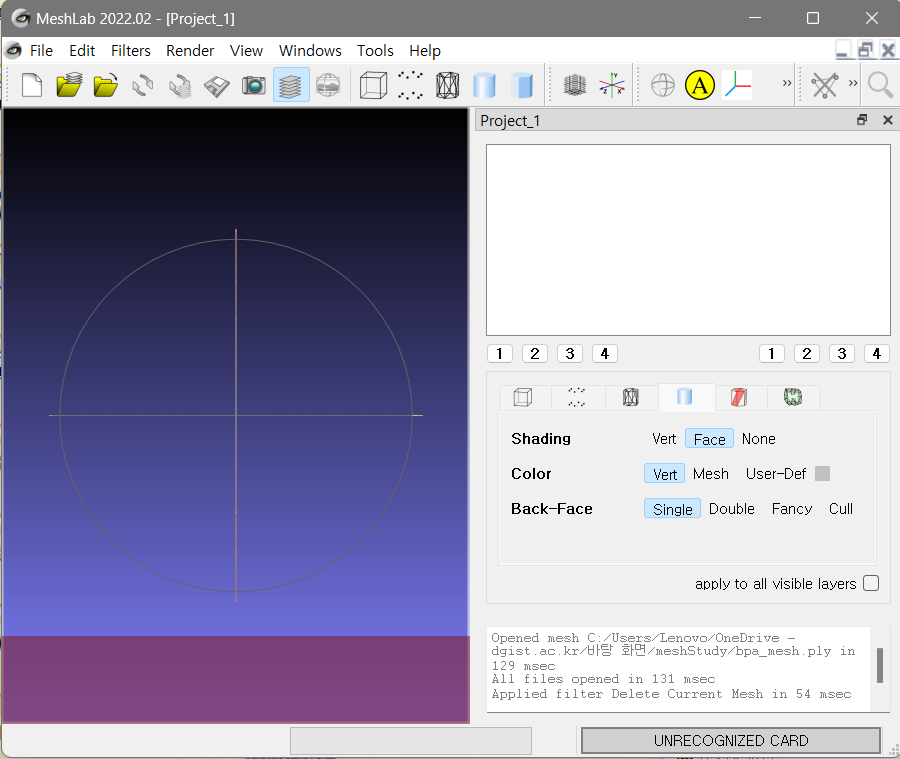Open the Windows menu

point(310,51)
